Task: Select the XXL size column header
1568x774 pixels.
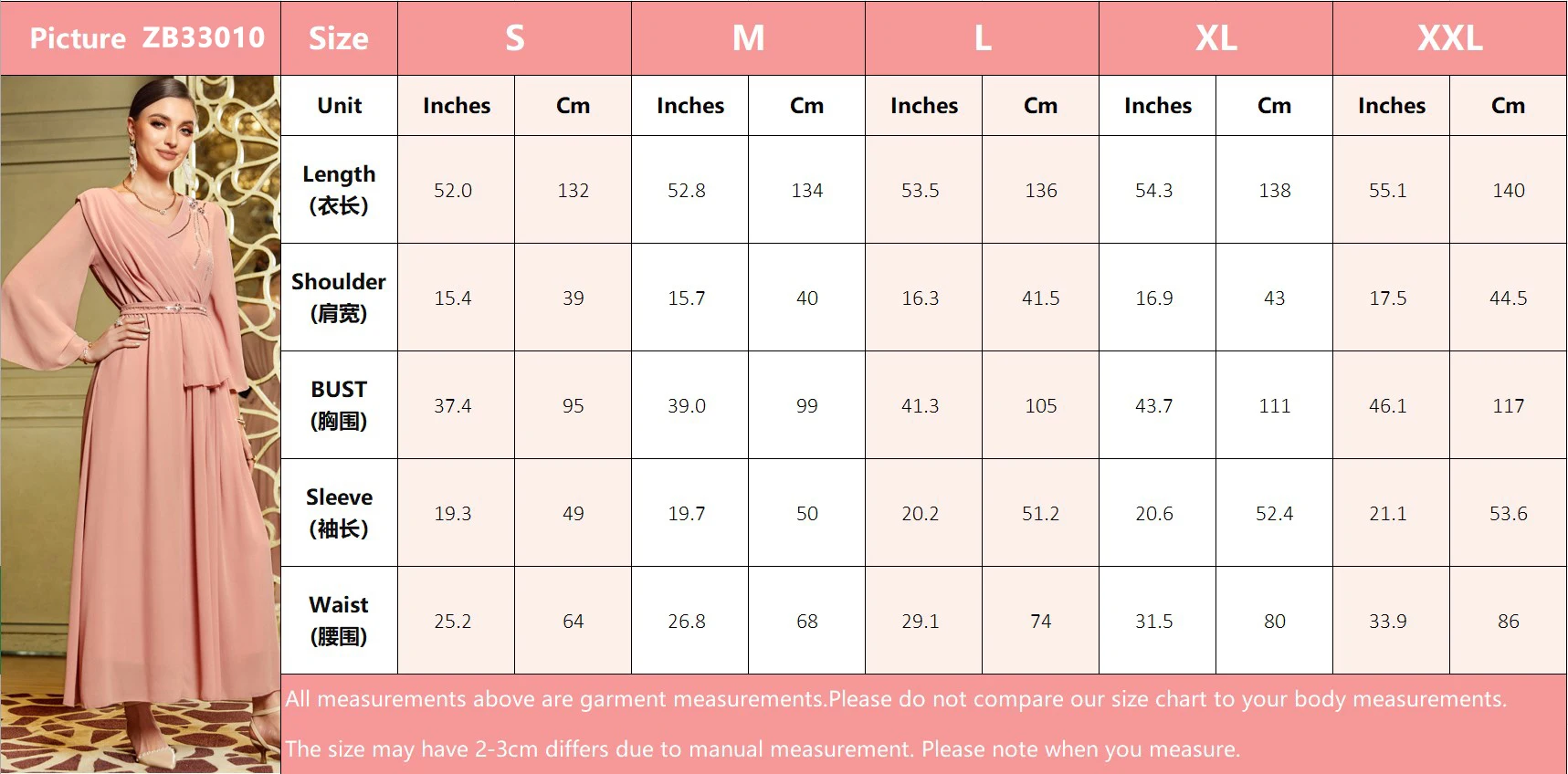Action: 1449,37
